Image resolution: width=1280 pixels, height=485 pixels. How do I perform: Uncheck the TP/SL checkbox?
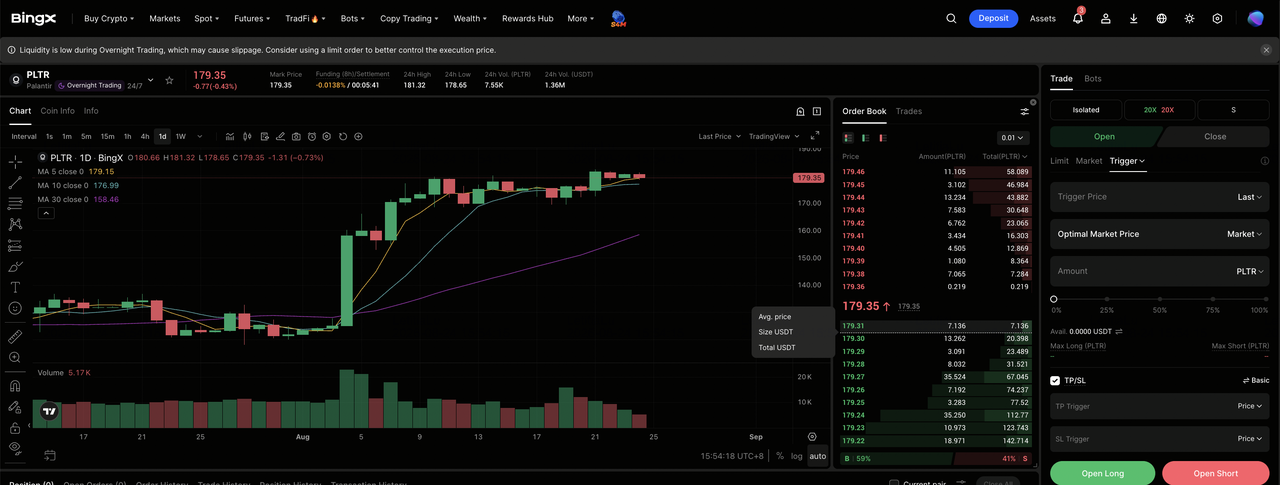click(x=1055, y=380)
